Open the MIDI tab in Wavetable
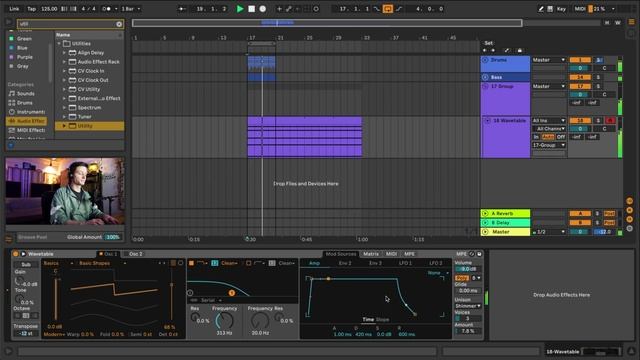 click(x=391, y=254)
